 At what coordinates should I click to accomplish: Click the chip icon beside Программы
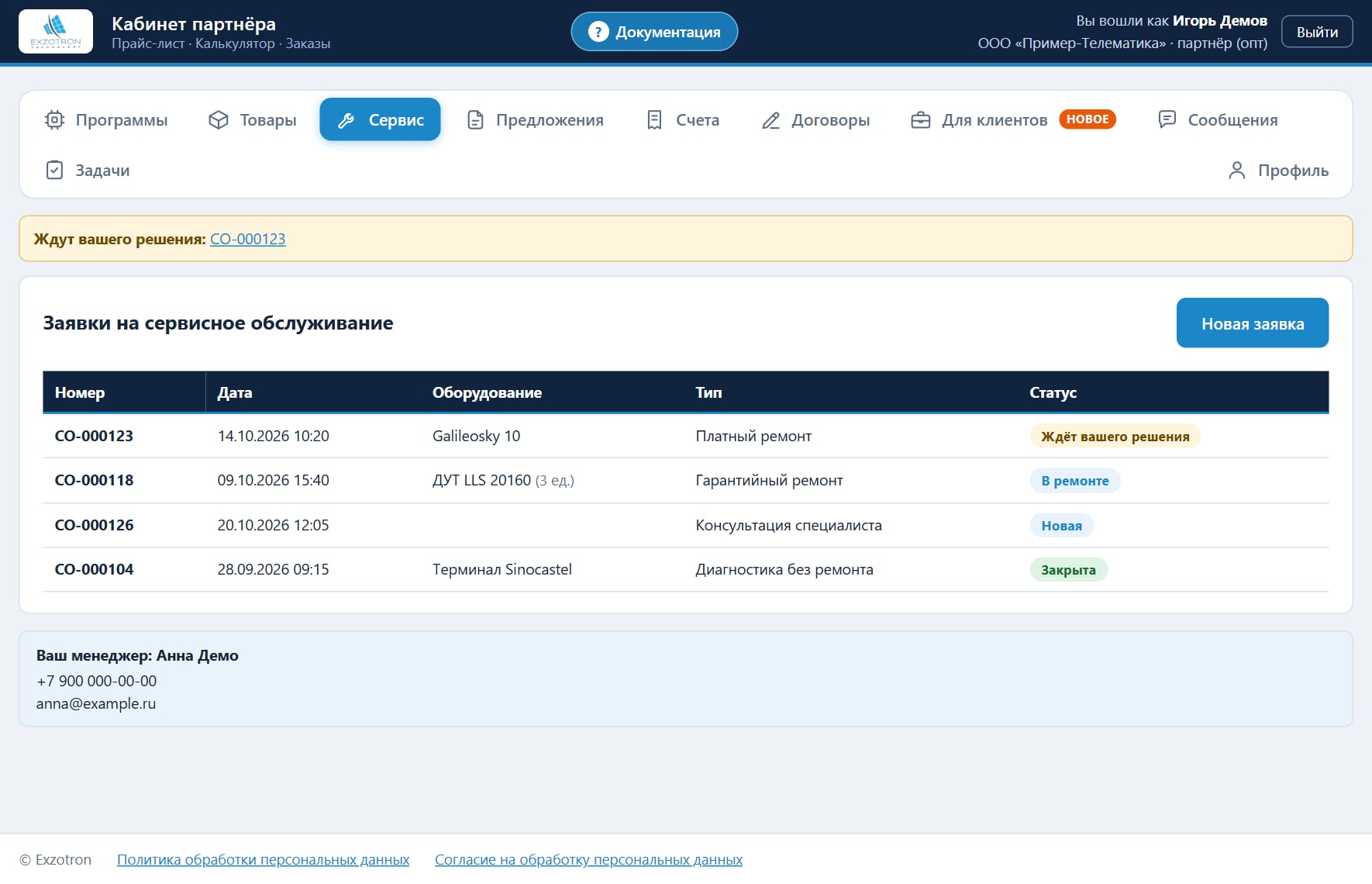pyautogui.click(x=54, y=120)
